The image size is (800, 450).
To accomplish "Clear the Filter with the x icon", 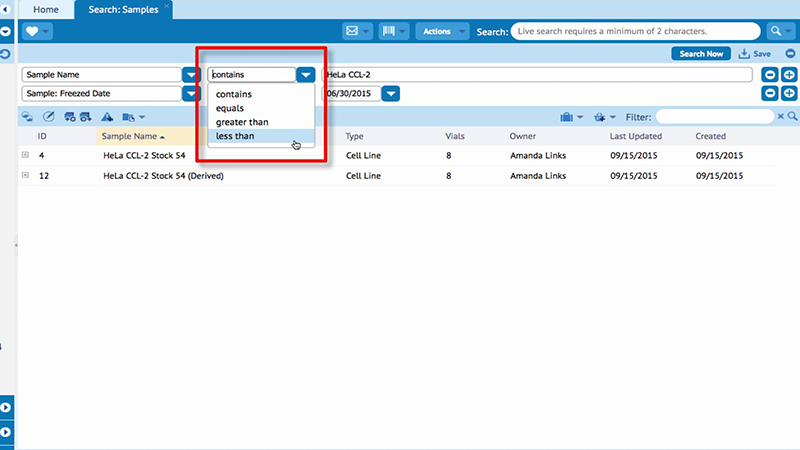I will pos(781,117).
